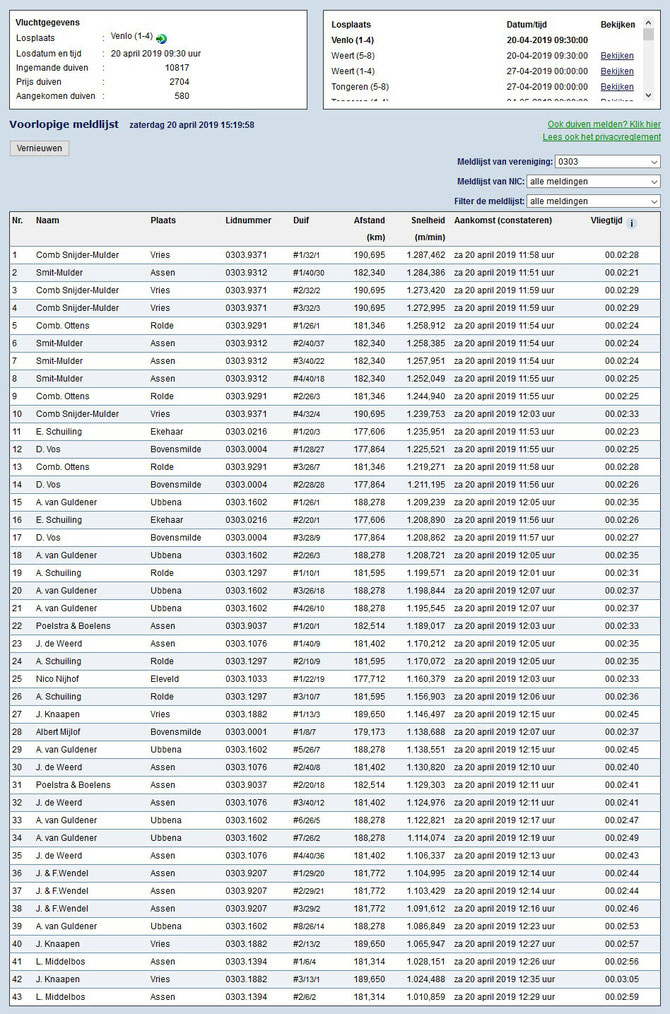Select the 'Vliegtijd' column header
Image resolution: width=670 pixels, height=1014 pixels.
607,221
